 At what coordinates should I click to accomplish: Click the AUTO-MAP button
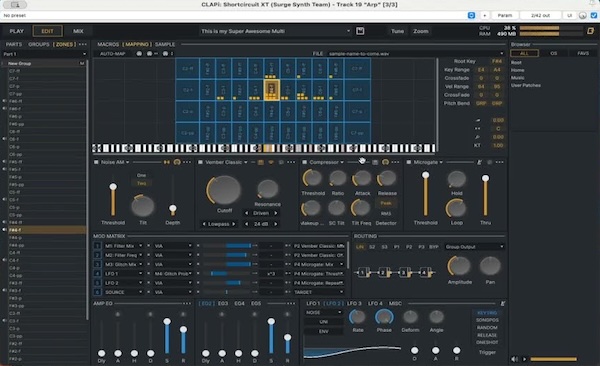click(112, 54)
